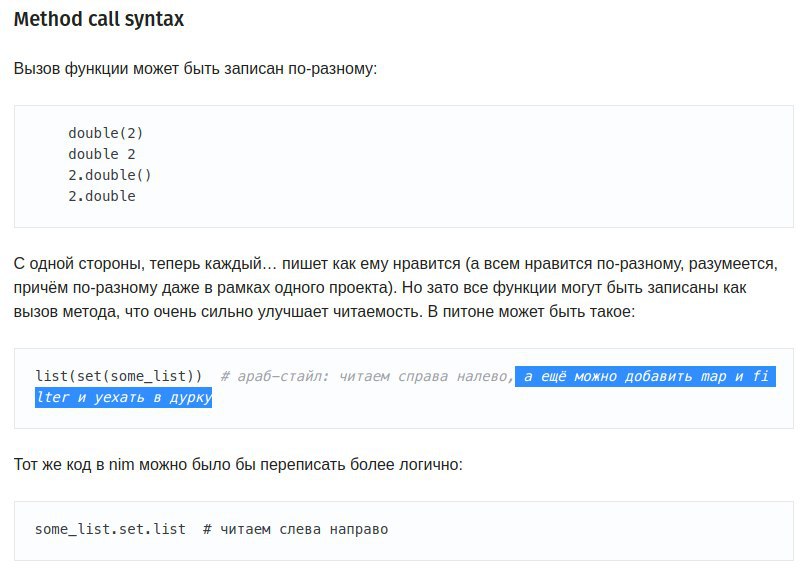Click the sentence 'Тот же код в nim'
Screen dimensions: 808x580
[x=238, y=465]
